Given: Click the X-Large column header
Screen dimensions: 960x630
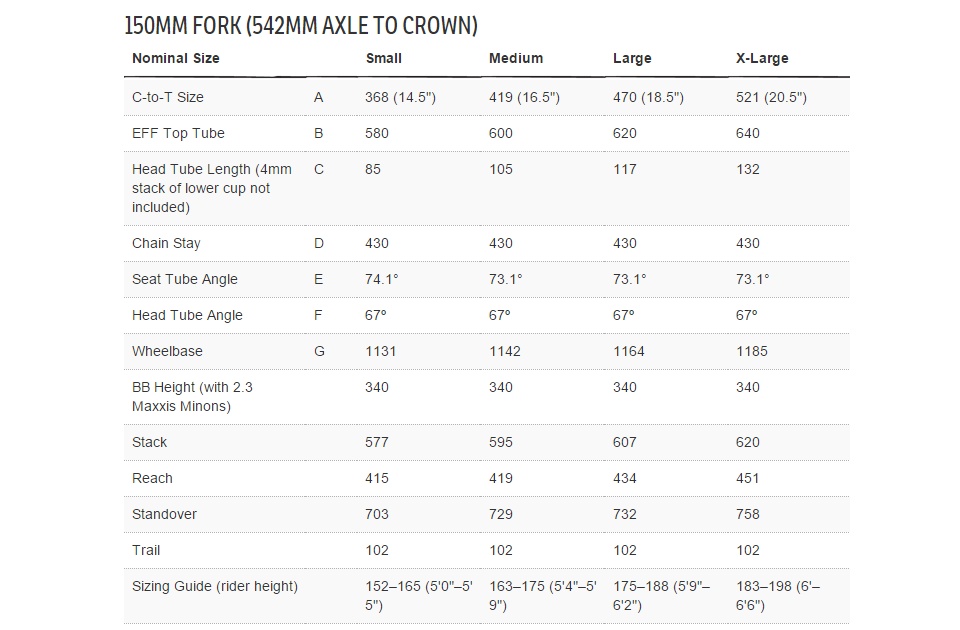Looking at the screenshot, I should point(762,58).
